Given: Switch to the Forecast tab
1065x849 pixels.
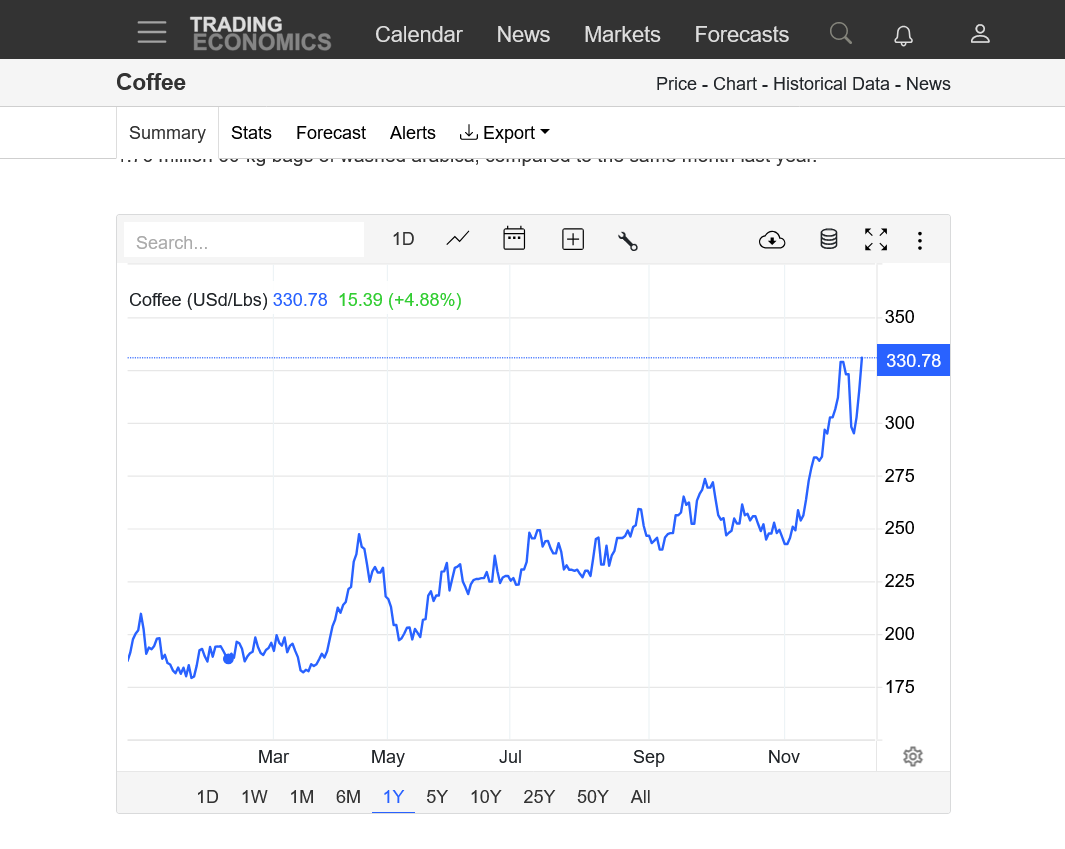Looking at the screenshot, I should point(331,133).
